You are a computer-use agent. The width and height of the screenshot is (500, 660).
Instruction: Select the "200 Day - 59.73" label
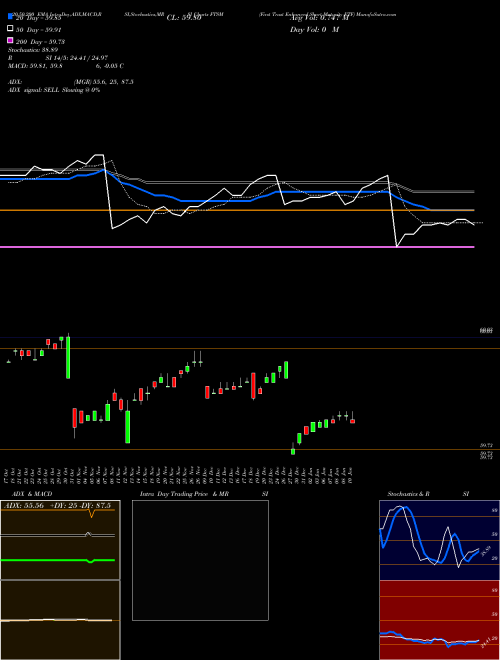pyautogui.click(x=40, y=42)
